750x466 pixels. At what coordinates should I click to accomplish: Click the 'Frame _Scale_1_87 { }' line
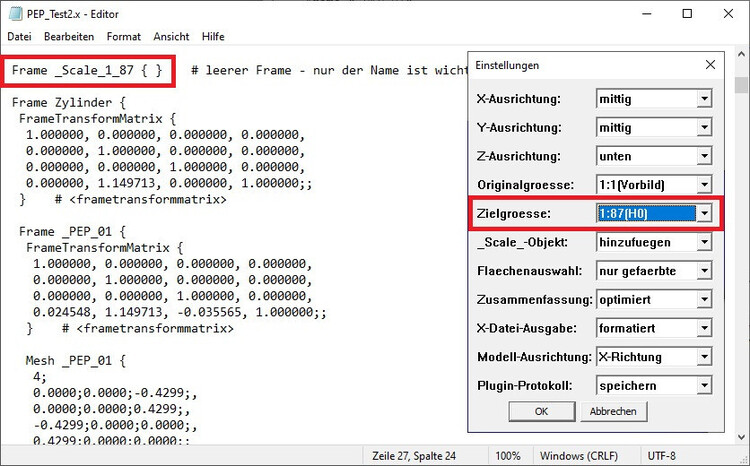(87, 71)
